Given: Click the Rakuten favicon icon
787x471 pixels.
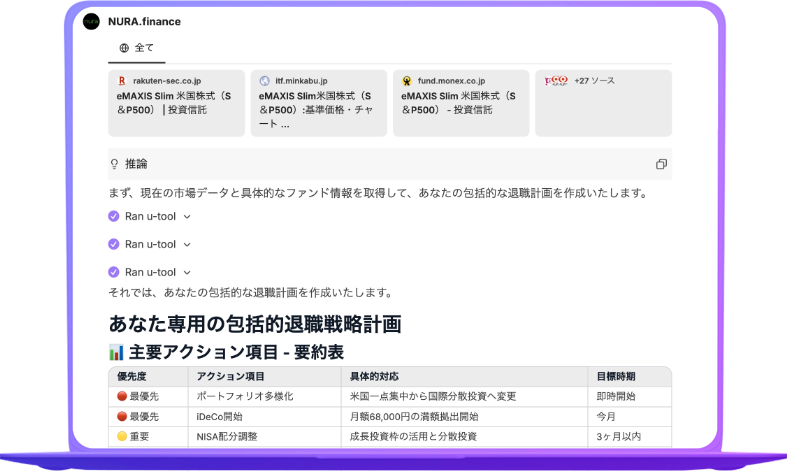Looking at the screenshot, I should click(x=122, y=80).
